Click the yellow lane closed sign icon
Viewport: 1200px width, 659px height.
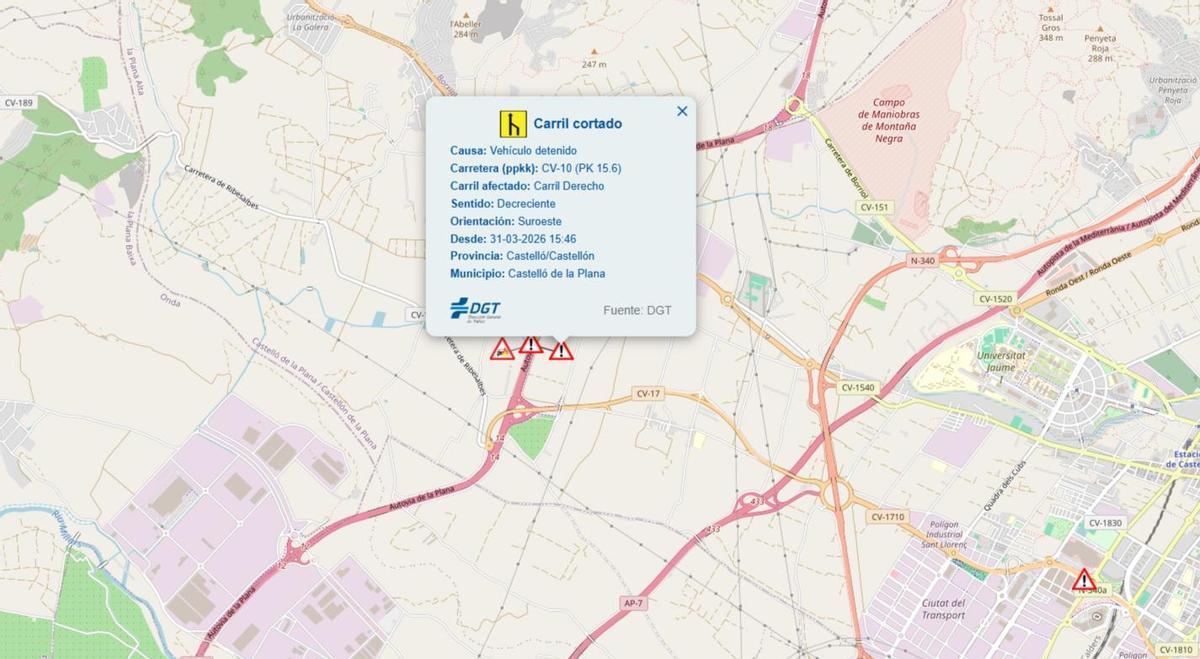[513, 124]
